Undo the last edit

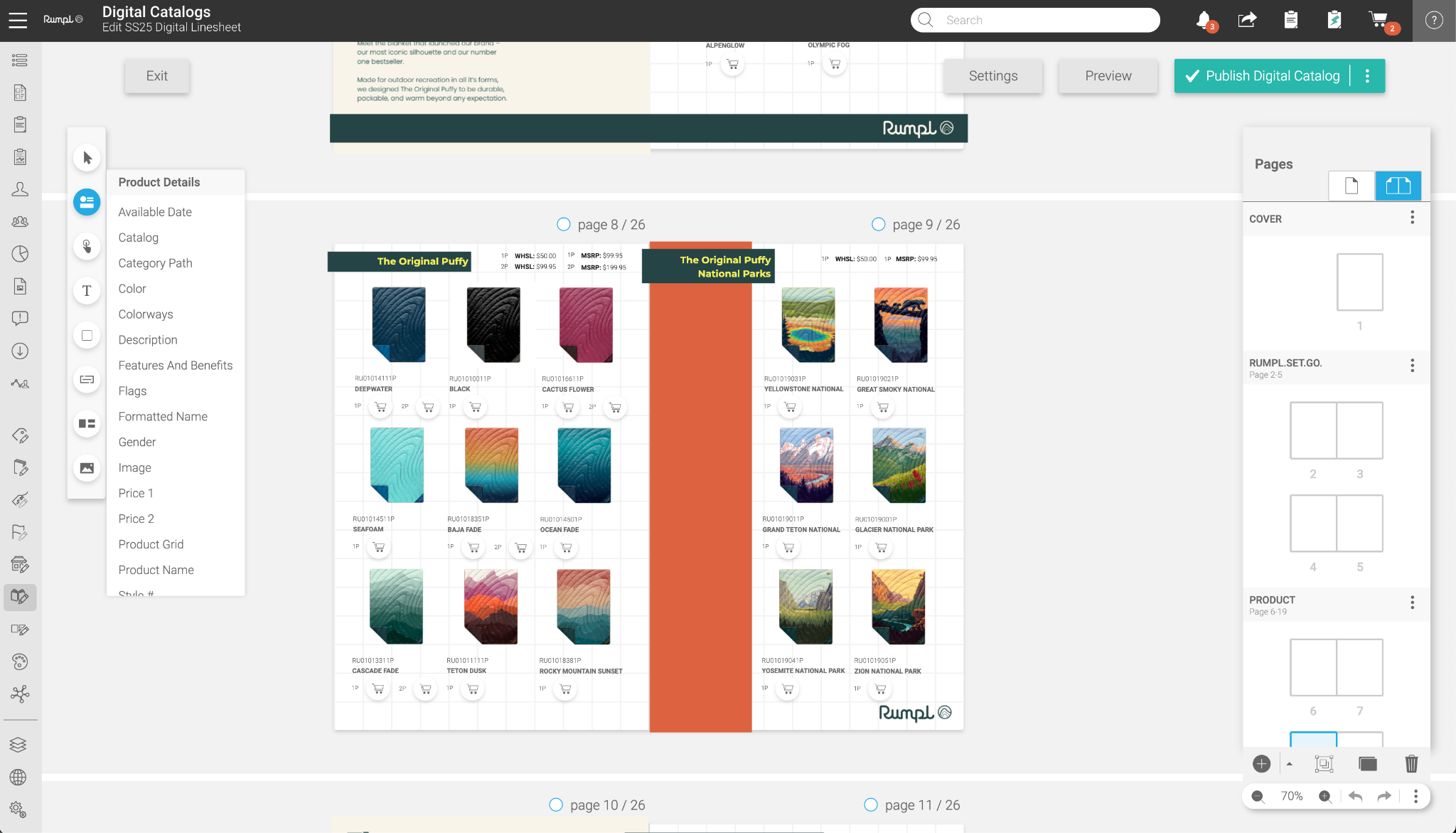[1356, 797]
